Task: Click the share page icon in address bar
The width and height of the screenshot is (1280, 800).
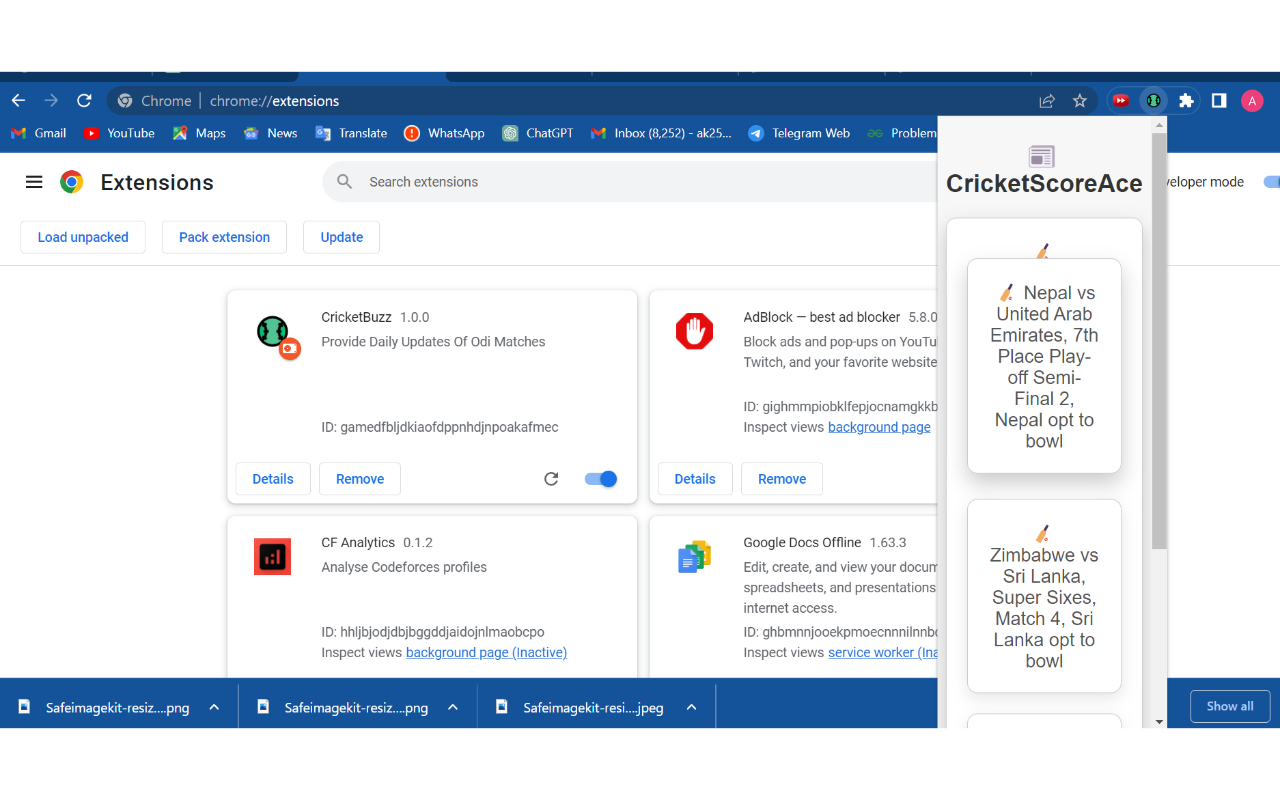Action: pos(1047,101)
